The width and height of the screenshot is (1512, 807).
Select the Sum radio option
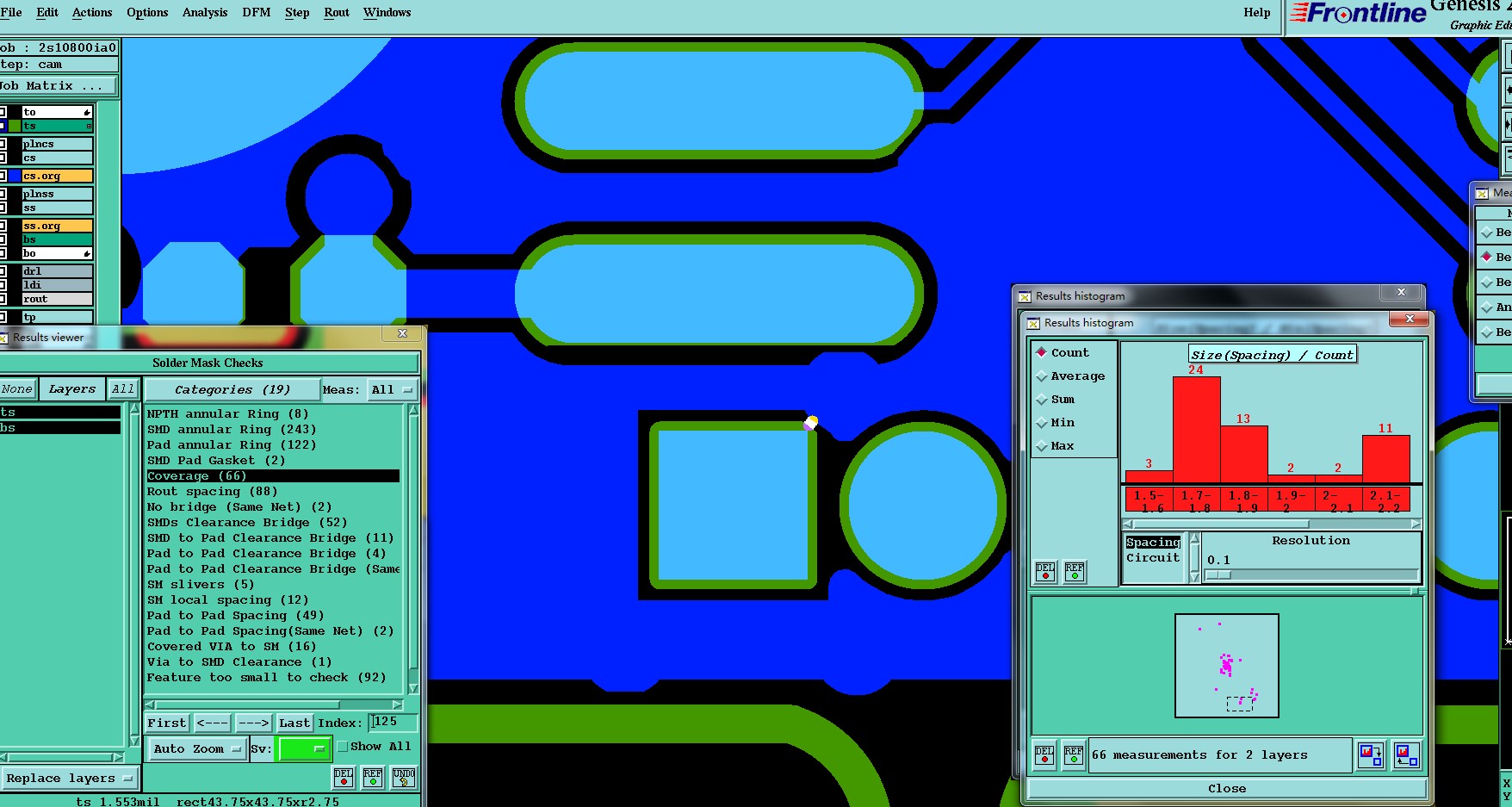tap(1041, 399)
